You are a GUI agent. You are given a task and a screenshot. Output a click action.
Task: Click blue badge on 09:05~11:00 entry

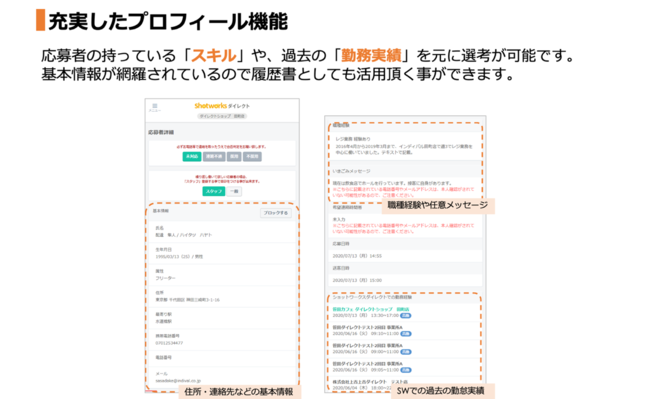click(406, 370)
